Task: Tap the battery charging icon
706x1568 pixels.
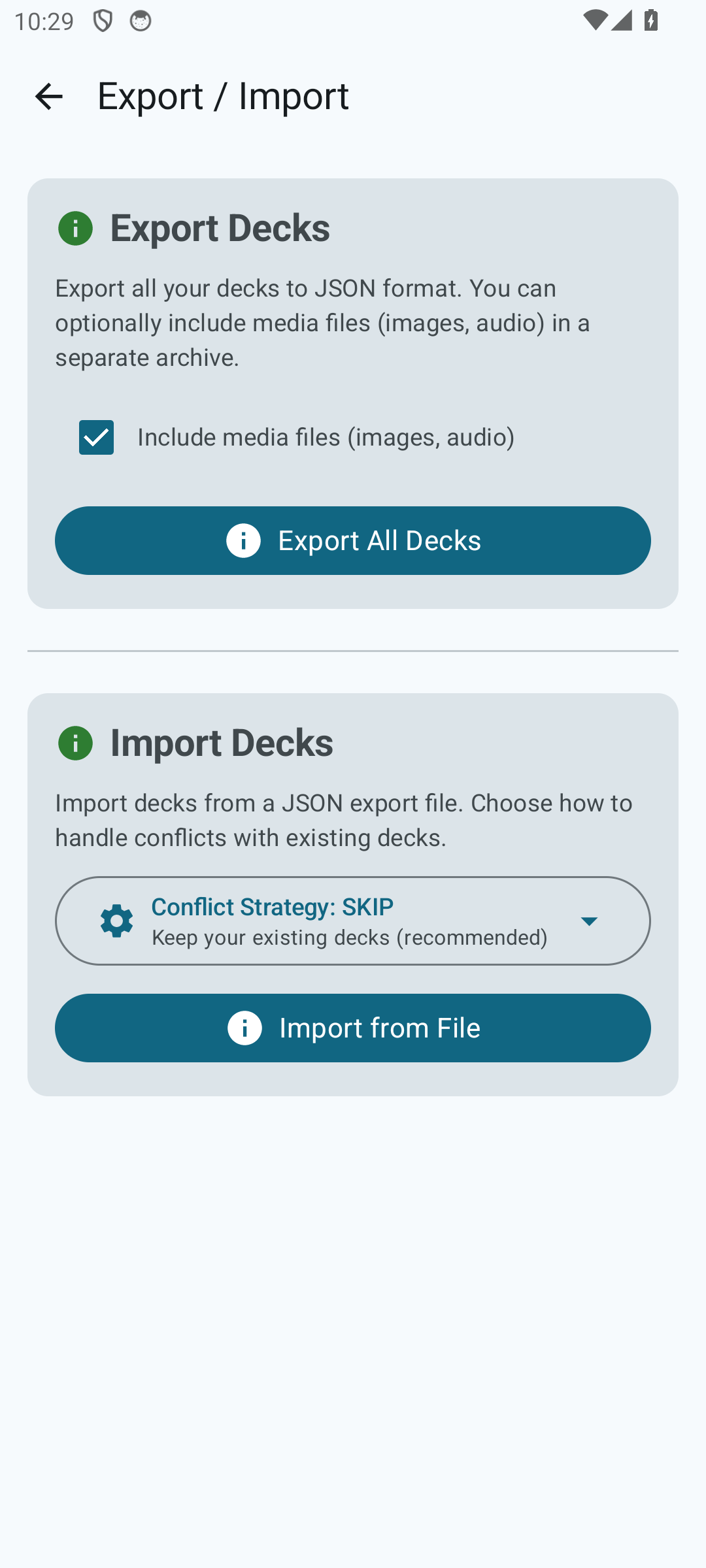Action: [651, 20]
